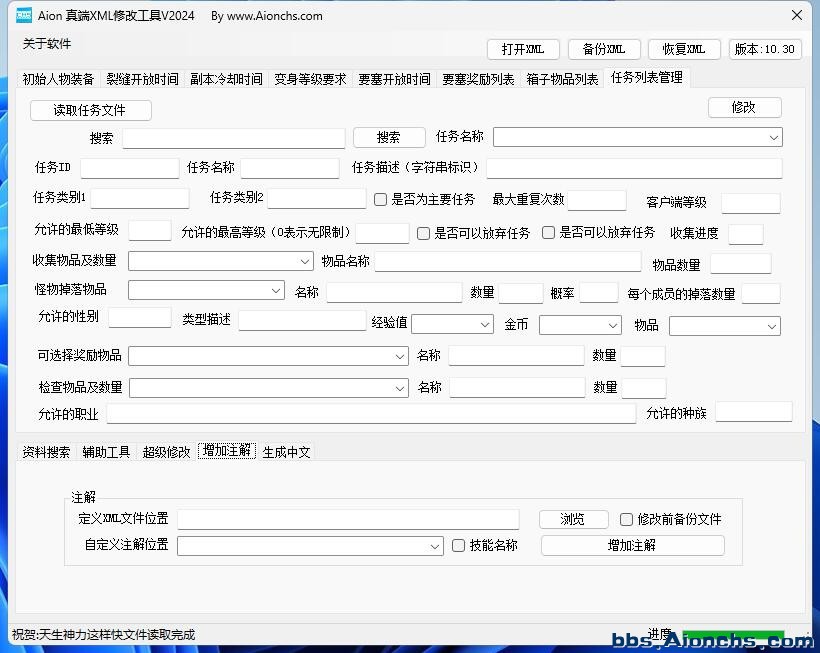The image size is (820, 653).
Task: Open the 关于软件 menu
Action: pos(47,44)
